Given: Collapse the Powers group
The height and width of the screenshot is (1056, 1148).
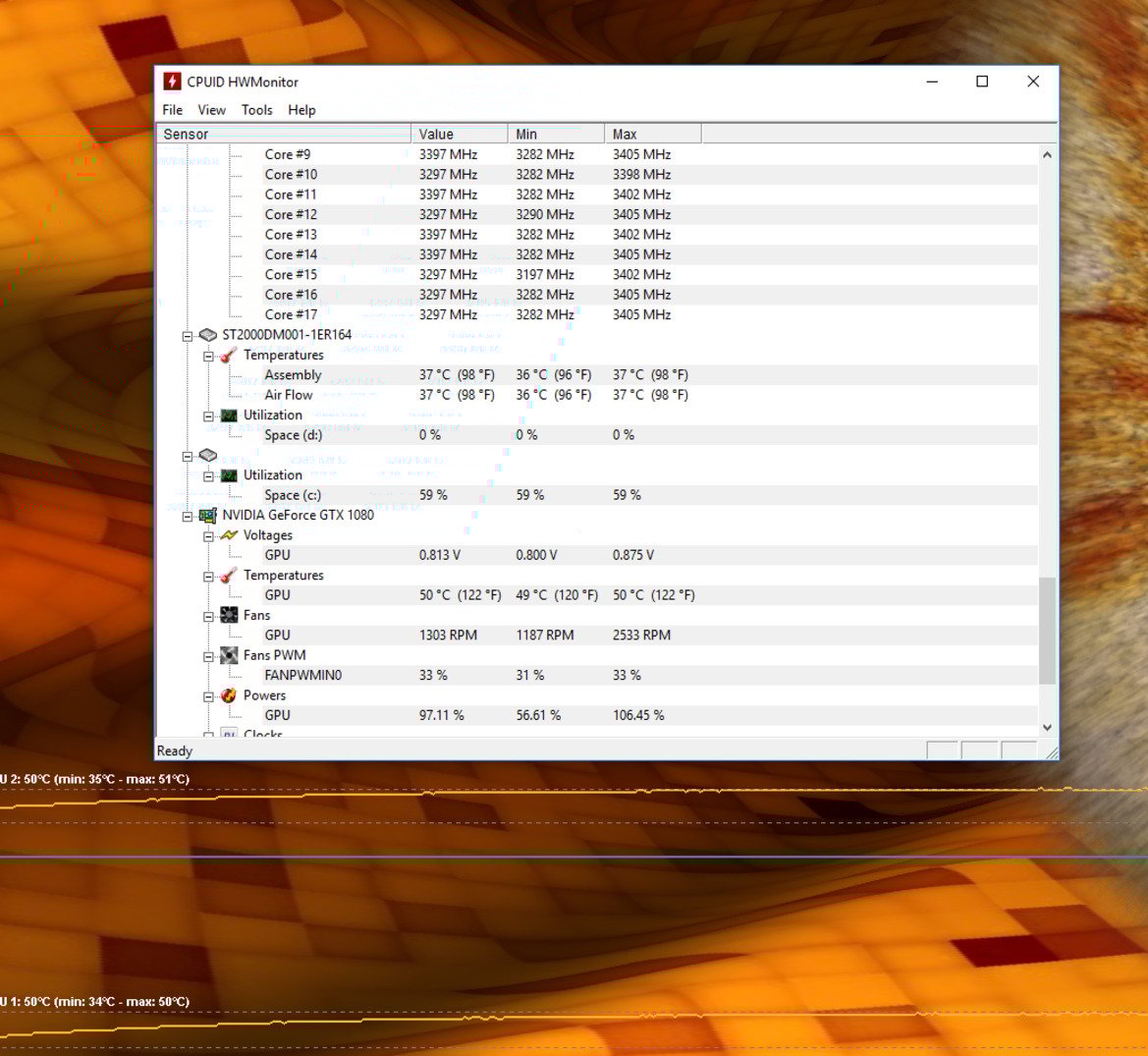Looking at the screenshot, I should pos(208,697).
